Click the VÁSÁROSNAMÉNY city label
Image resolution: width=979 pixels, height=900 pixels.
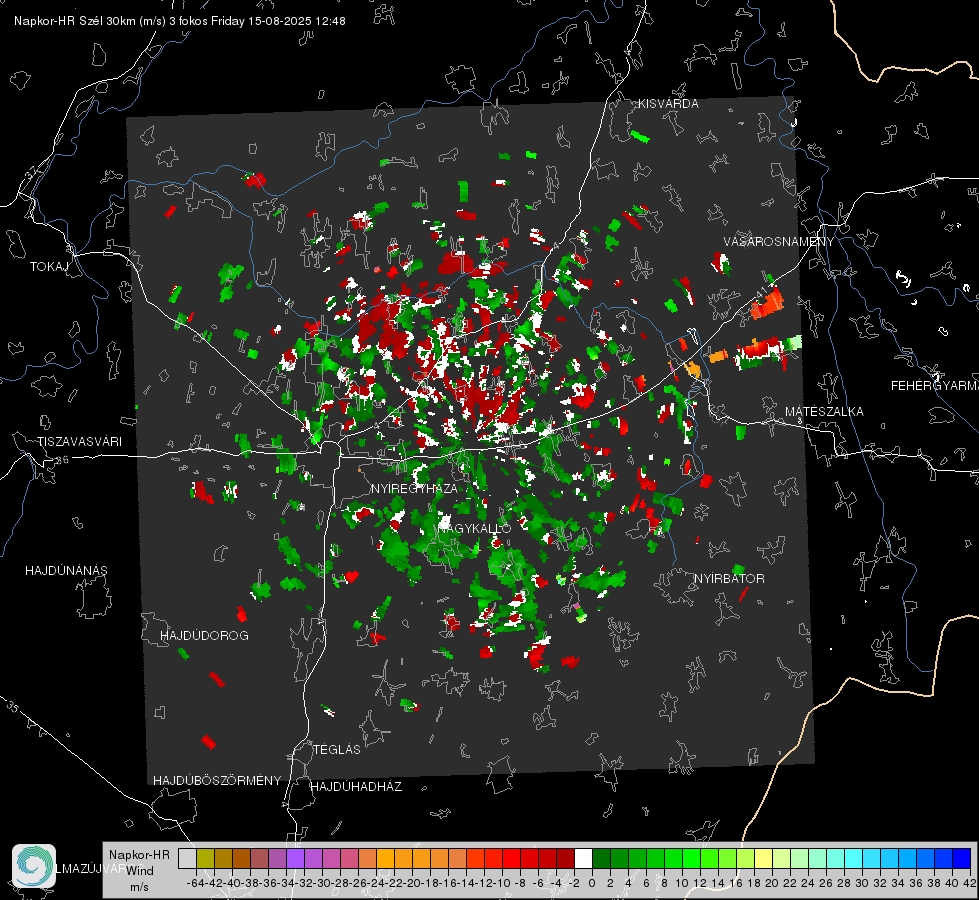[779, 242]
